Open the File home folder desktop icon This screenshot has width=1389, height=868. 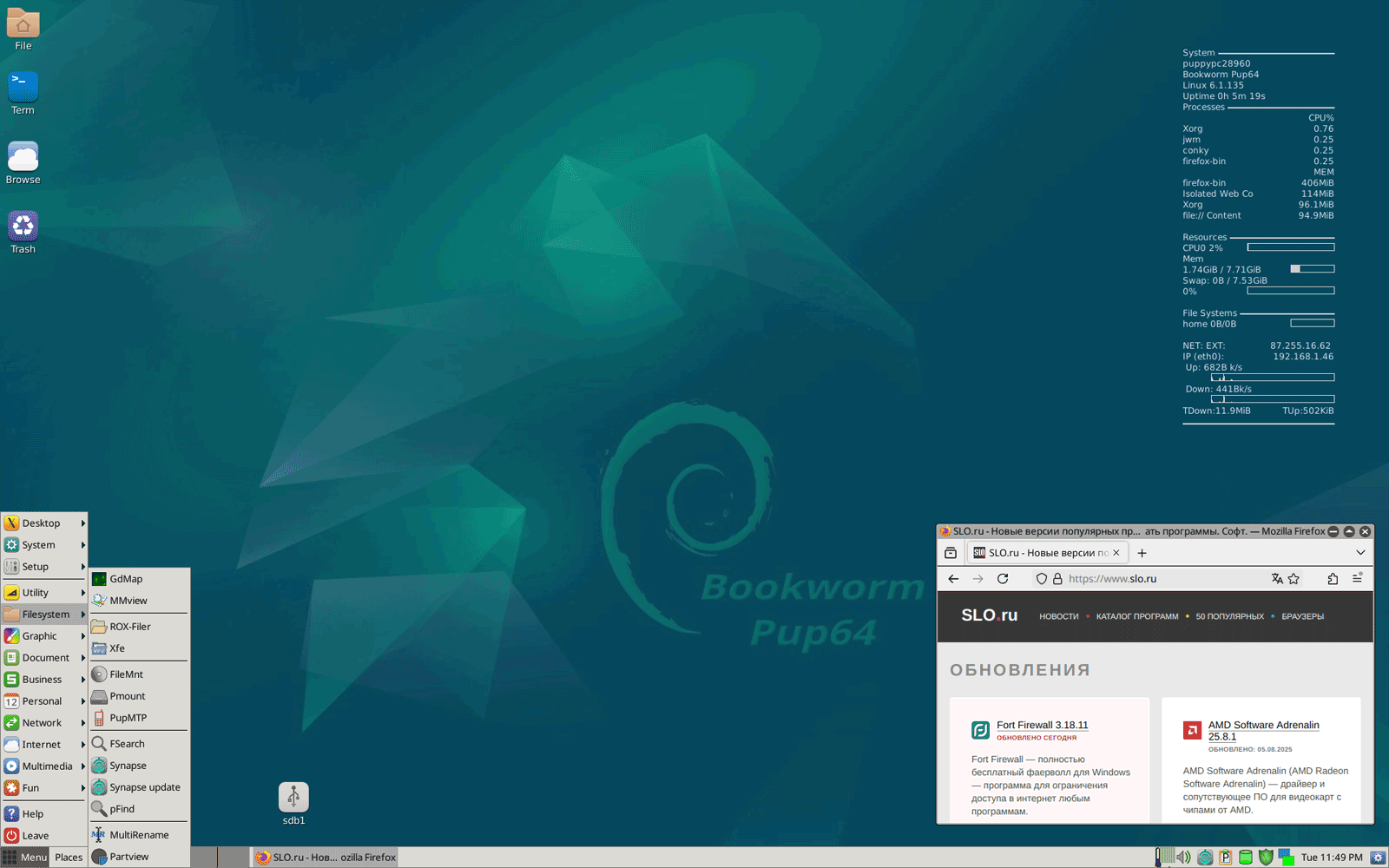pos(23,30)
